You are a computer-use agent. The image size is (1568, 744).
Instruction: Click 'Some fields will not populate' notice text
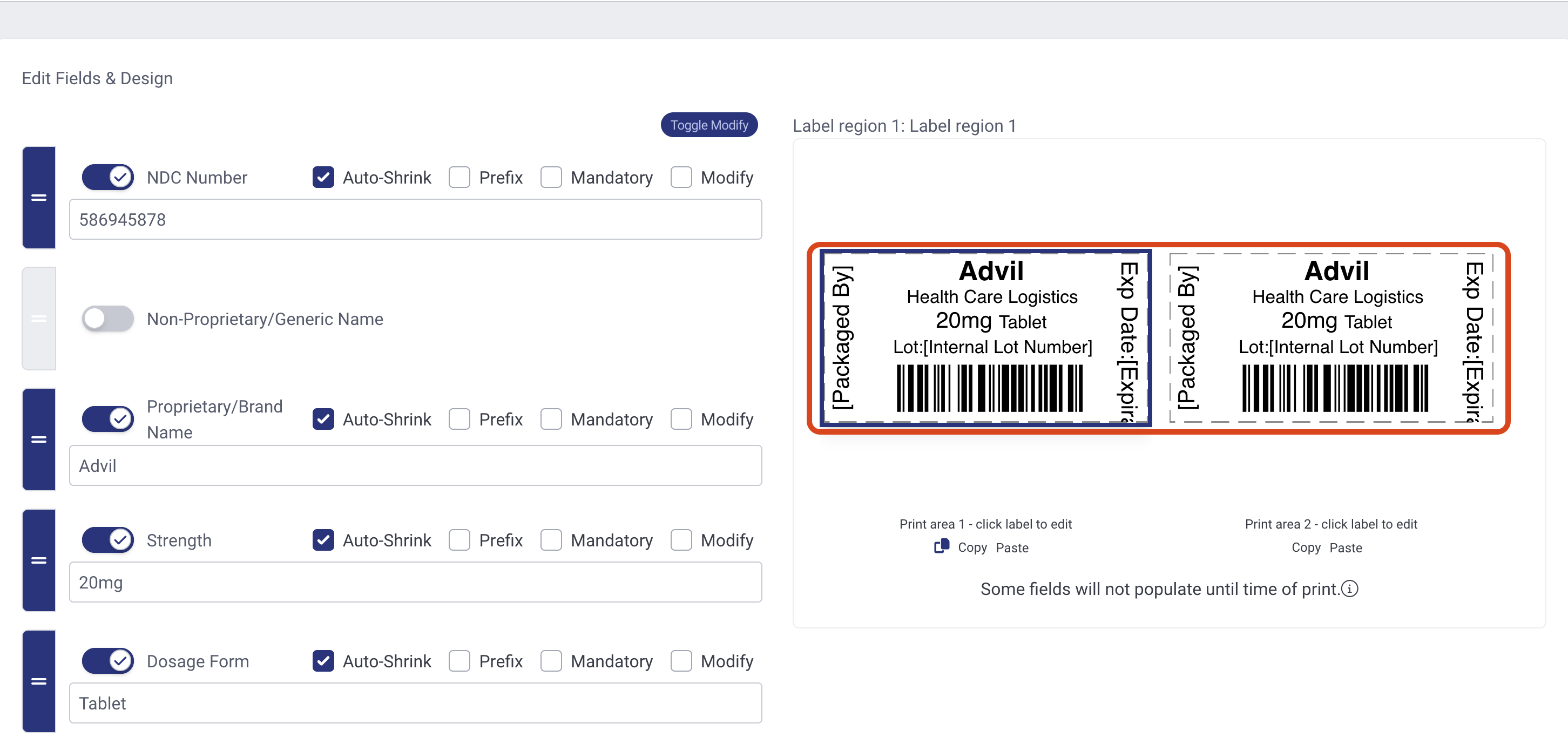click(1160, 589)
